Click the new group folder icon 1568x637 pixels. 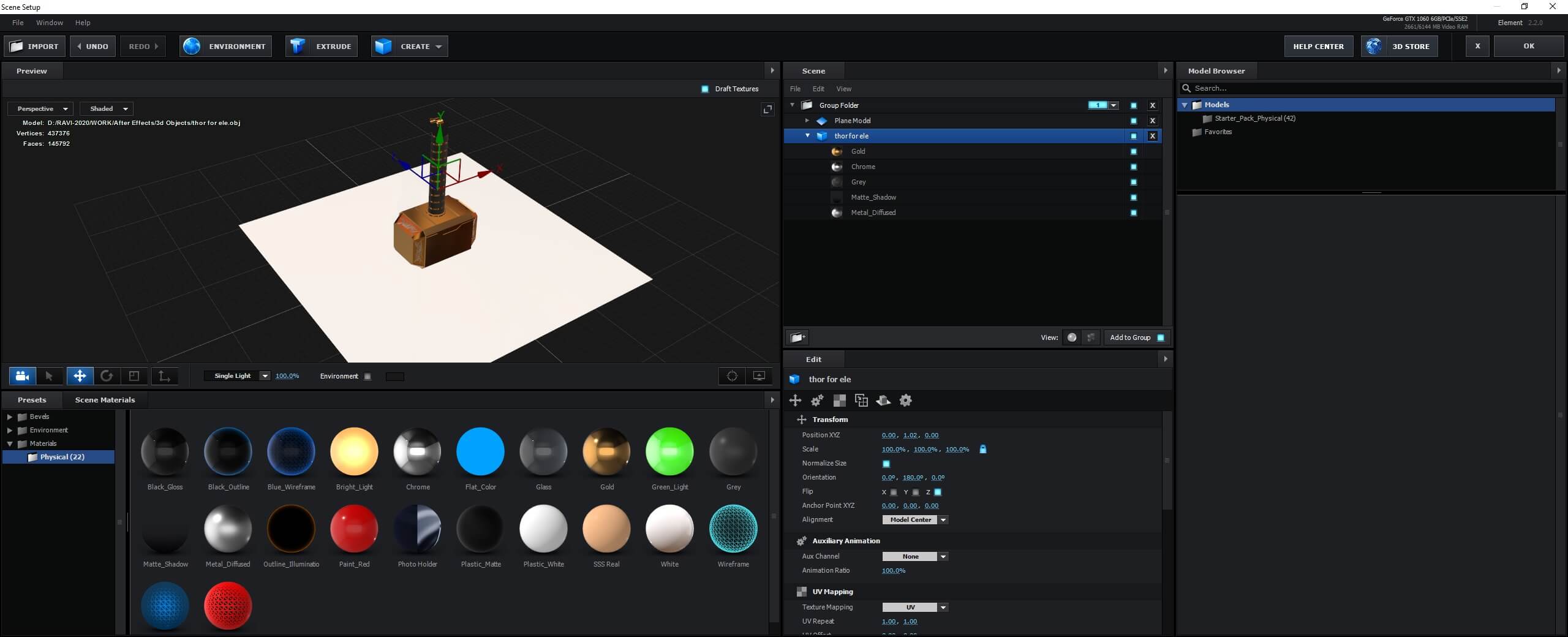pos(797,337)
